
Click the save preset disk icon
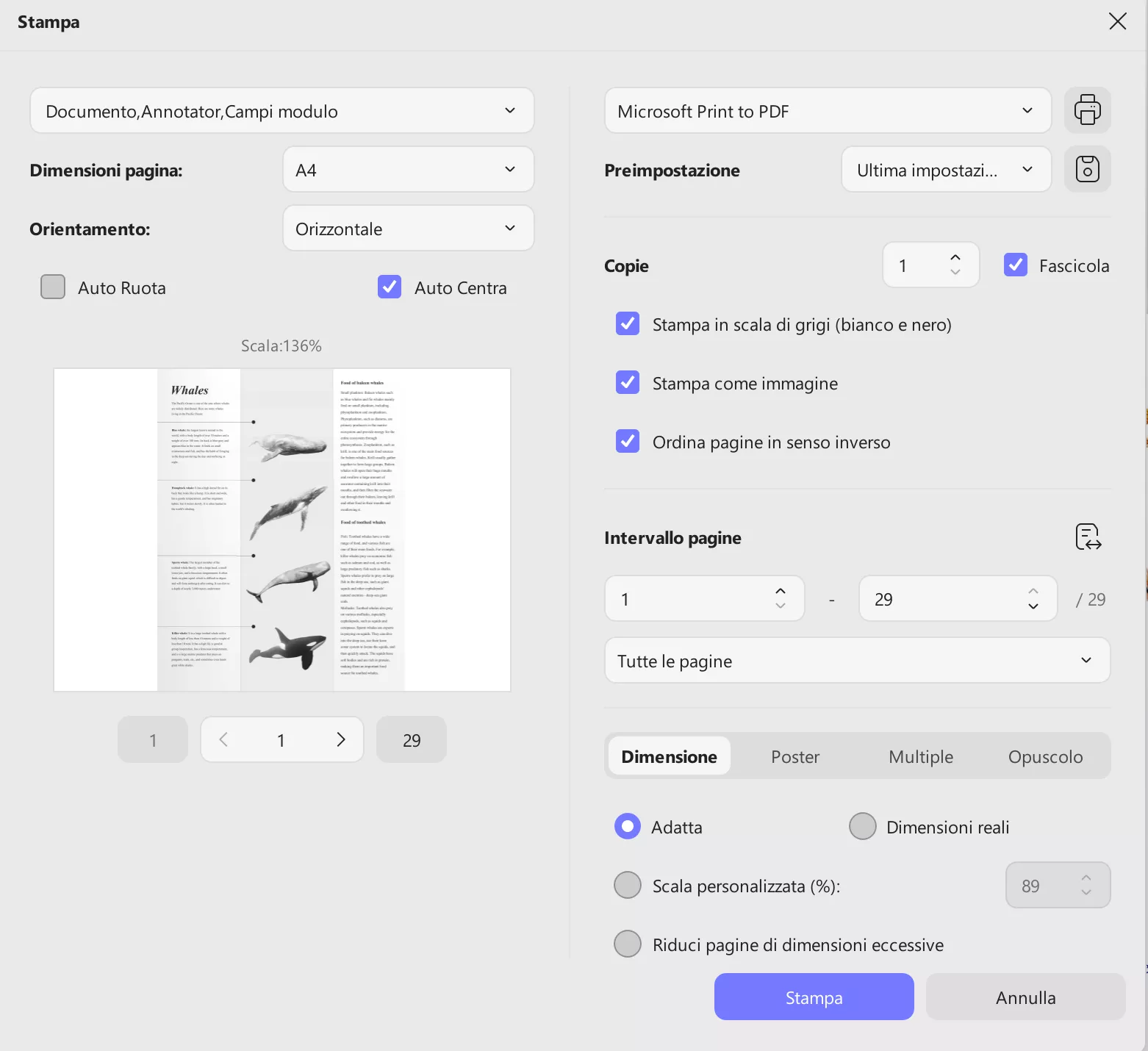tap(1087, 169)
